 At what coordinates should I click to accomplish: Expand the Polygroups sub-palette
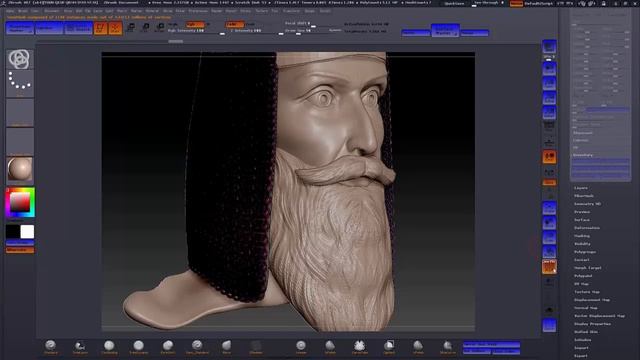(x=585, y=252)
